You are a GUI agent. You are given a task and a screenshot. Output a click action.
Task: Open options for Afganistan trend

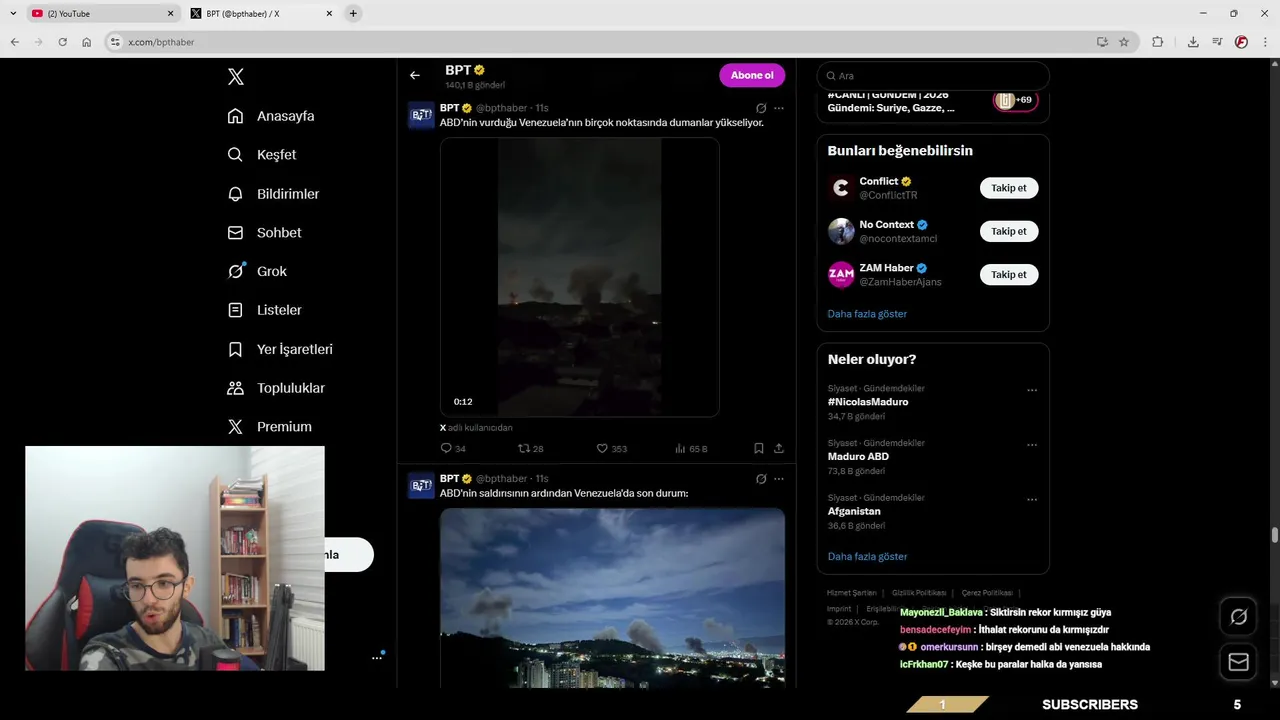(1032, 500)
